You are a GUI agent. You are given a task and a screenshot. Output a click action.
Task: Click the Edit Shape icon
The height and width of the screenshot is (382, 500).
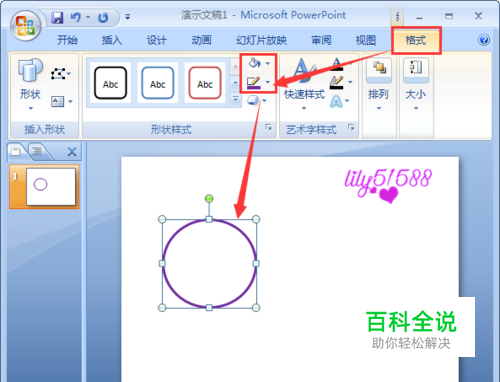click(58, 74)
